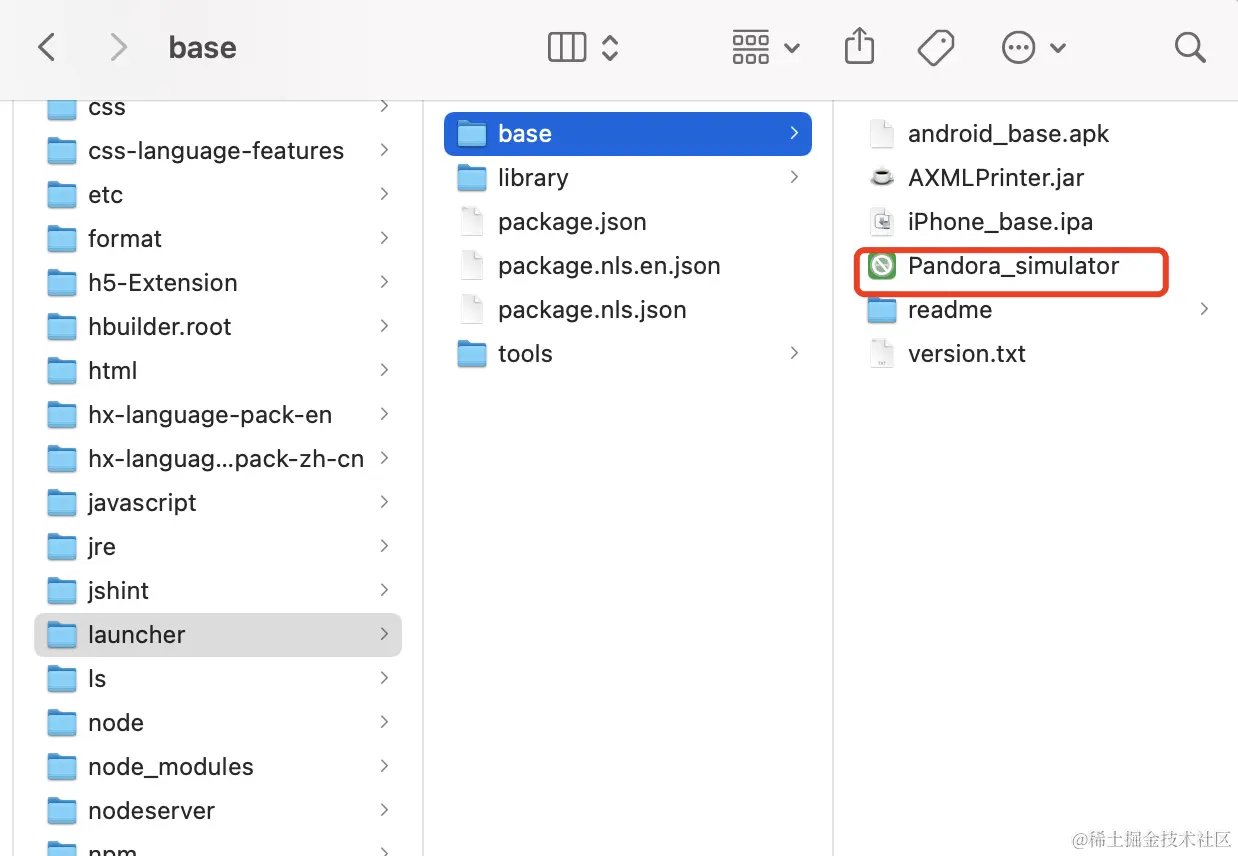Expand the readme folder chevron
This screenshot has width=1238, height=856.
1204,310
